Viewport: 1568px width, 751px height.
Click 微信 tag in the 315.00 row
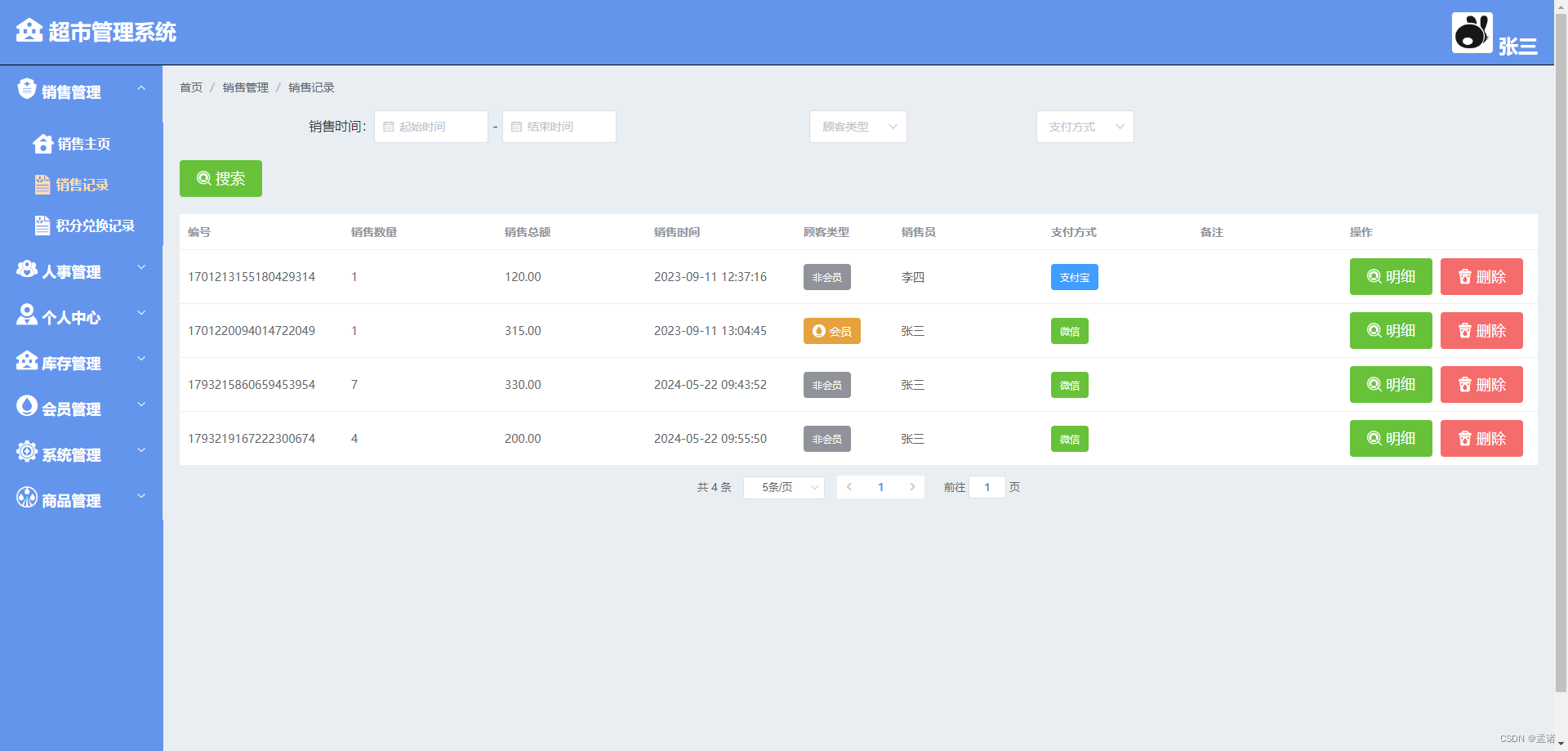click(x=1070, y=331)
